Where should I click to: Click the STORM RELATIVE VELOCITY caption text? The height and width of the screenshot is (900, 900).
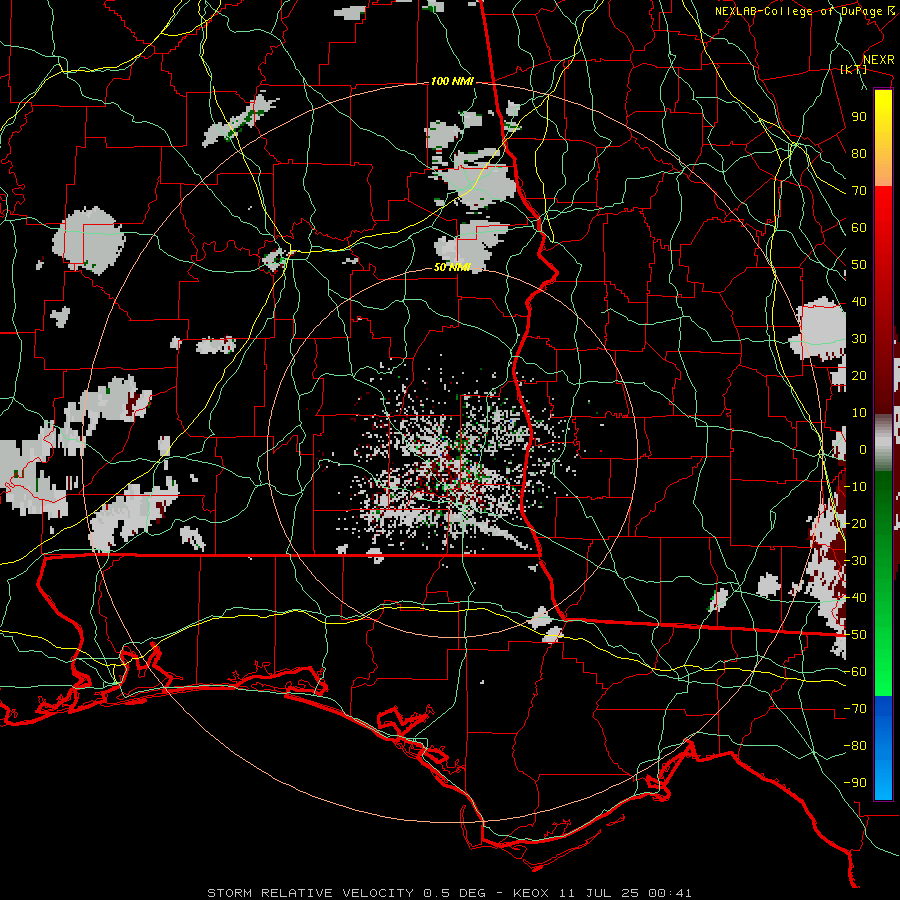(x=310, y=893)
